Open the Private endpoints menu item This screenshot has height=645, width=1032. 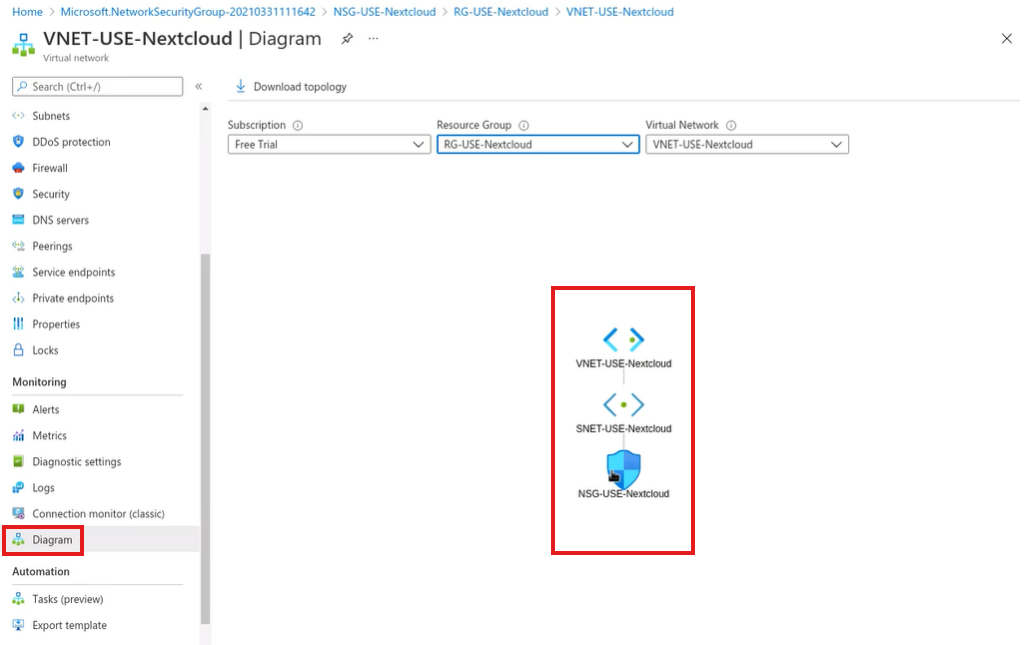[x=72, y=298]
